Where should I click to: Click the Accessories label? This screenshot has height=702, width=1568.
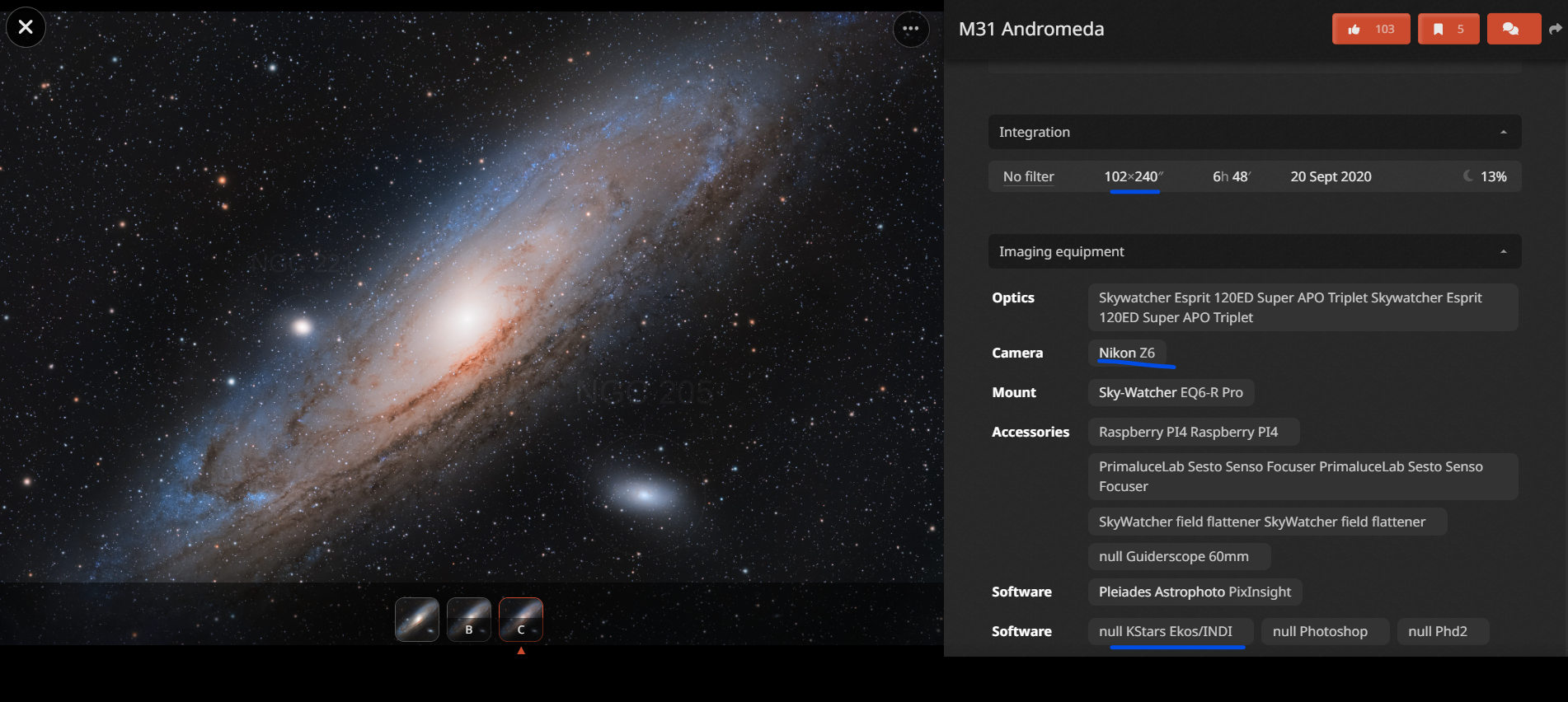tap(1030, 432)
